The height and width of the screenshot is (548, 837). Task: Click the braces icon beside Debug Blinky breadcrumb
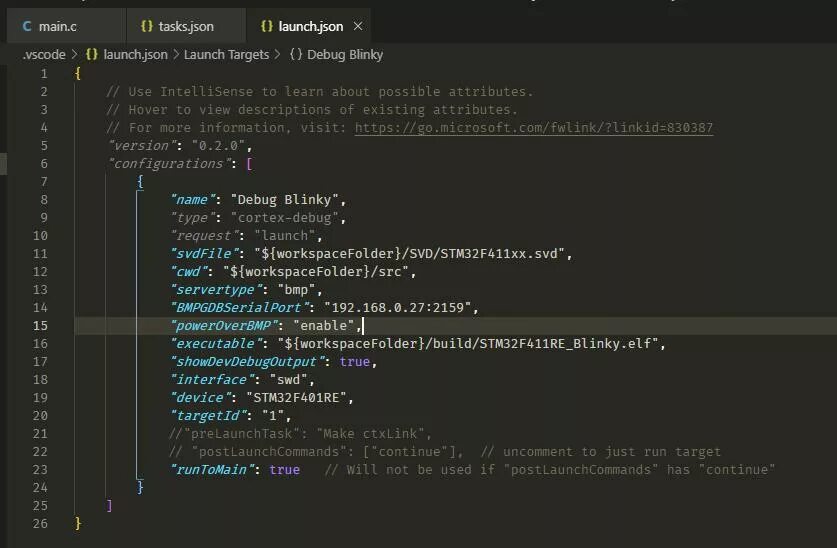click(296, 54)
